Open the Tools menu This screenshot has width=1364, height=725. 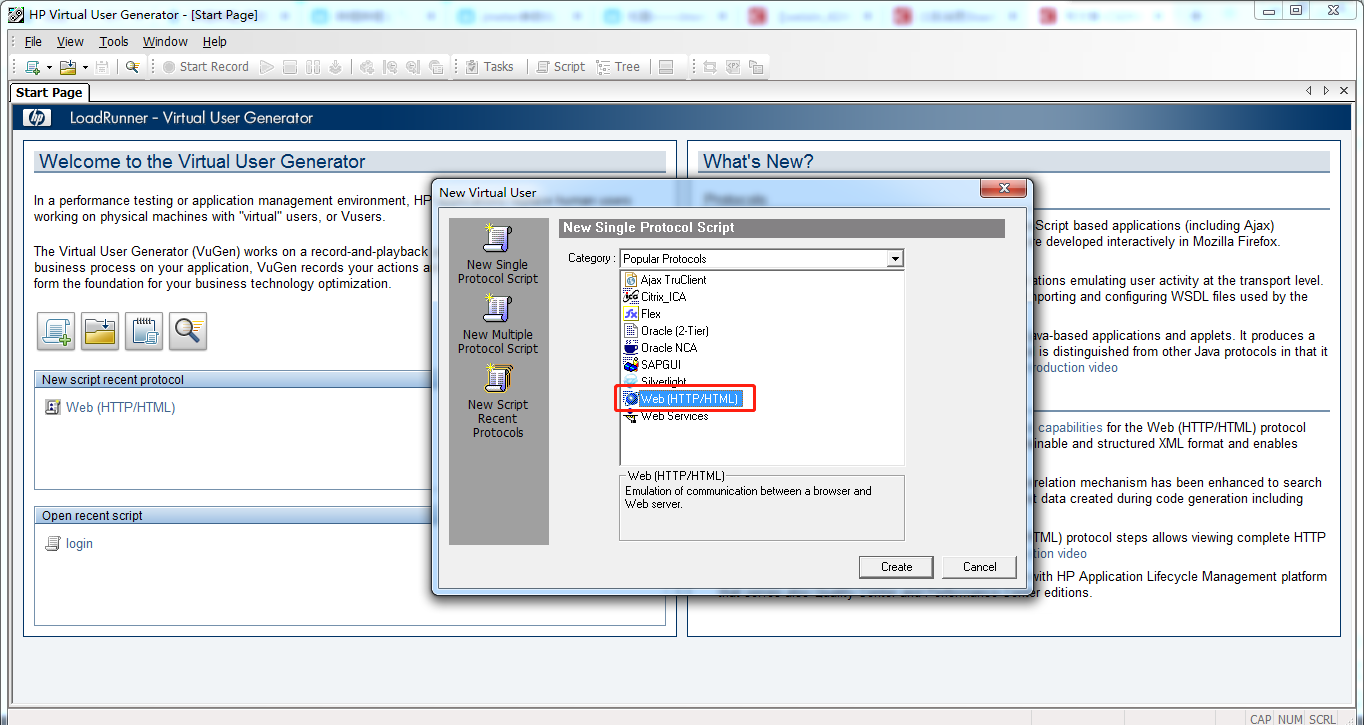tap(114, 42)
